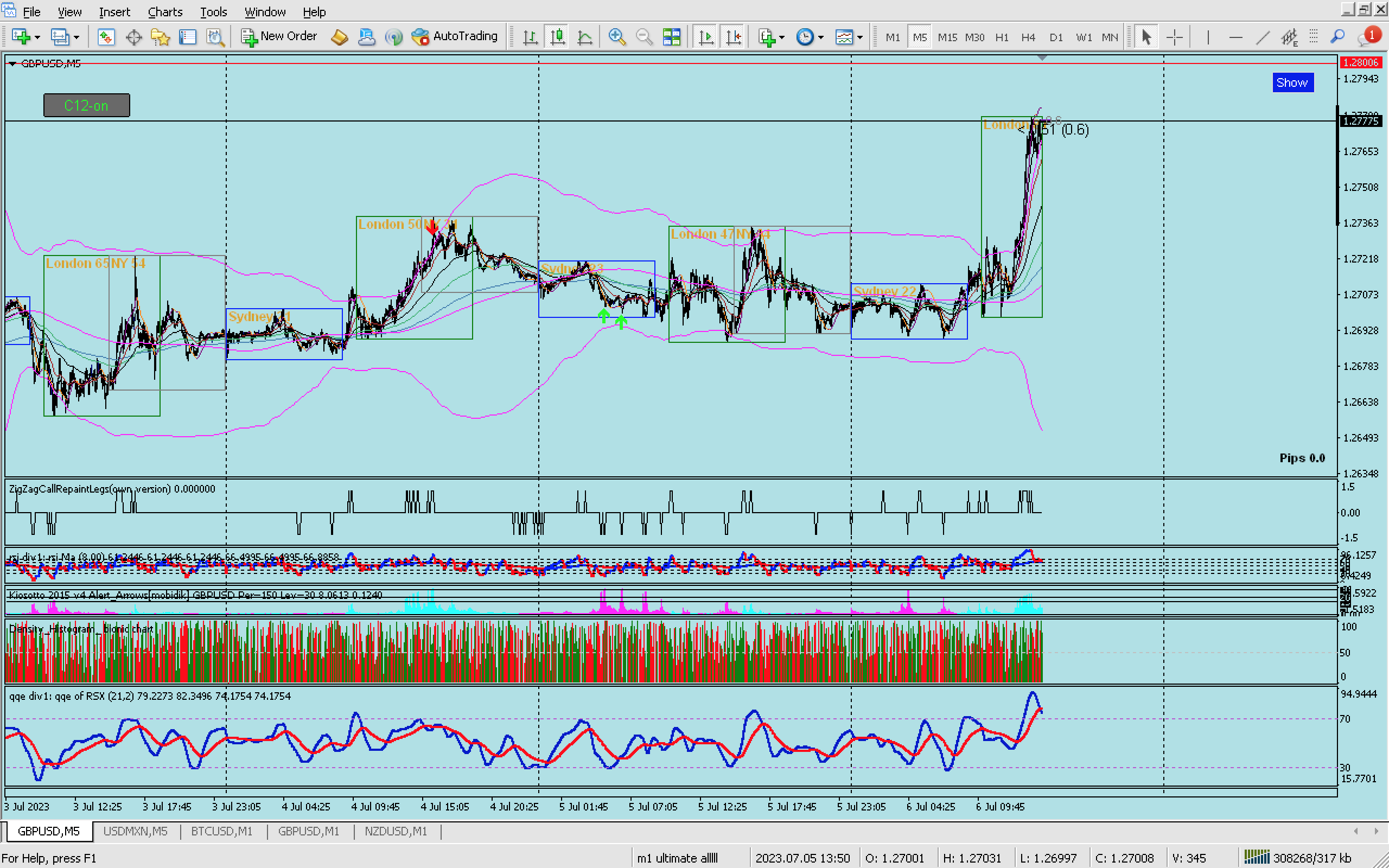1389x868 pixels.
Task: Toggle chart auto scroll
Action: 705,37
